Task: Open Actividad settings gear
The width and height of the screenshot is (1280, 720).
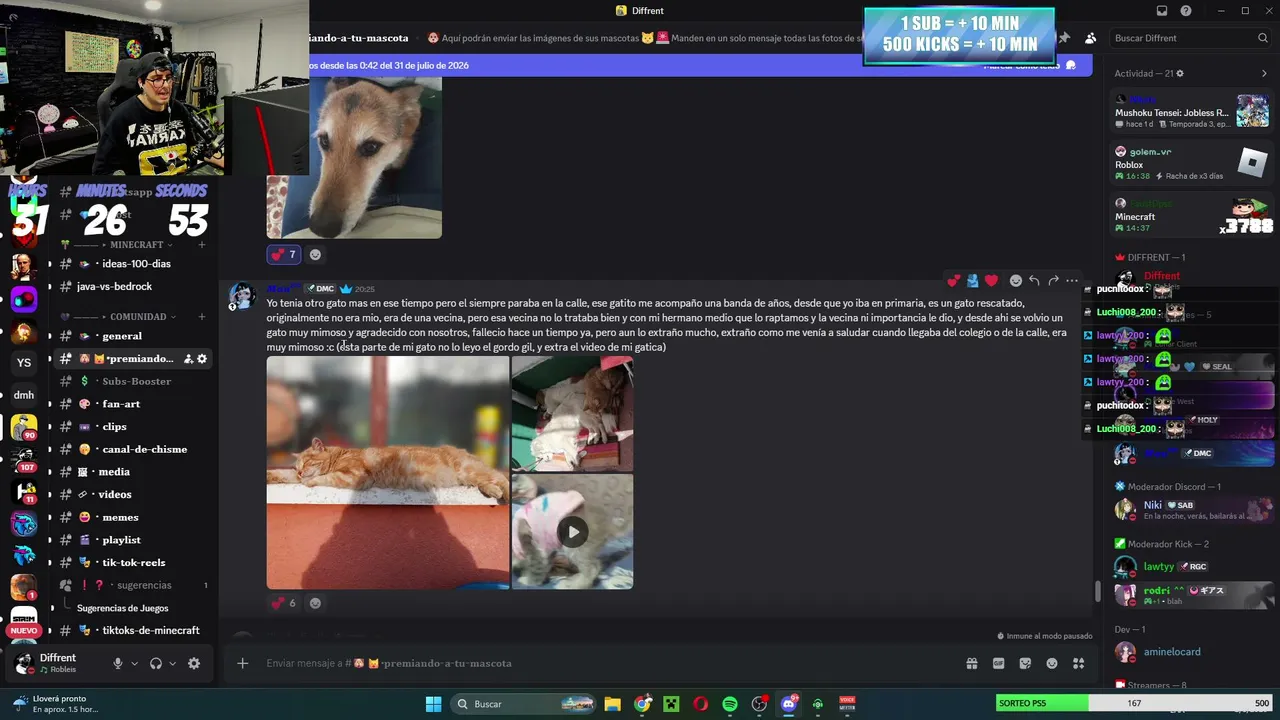Action: coord(1180,74)
